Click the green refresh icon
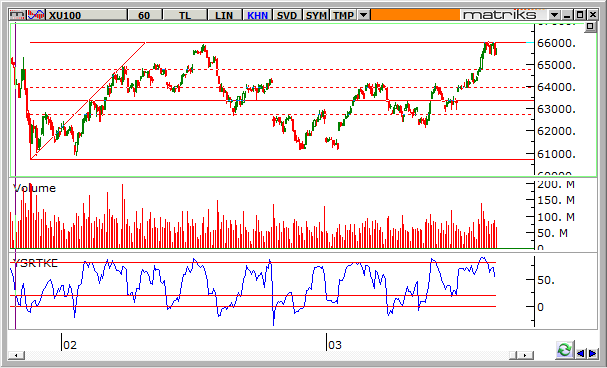 click(564, 350)
